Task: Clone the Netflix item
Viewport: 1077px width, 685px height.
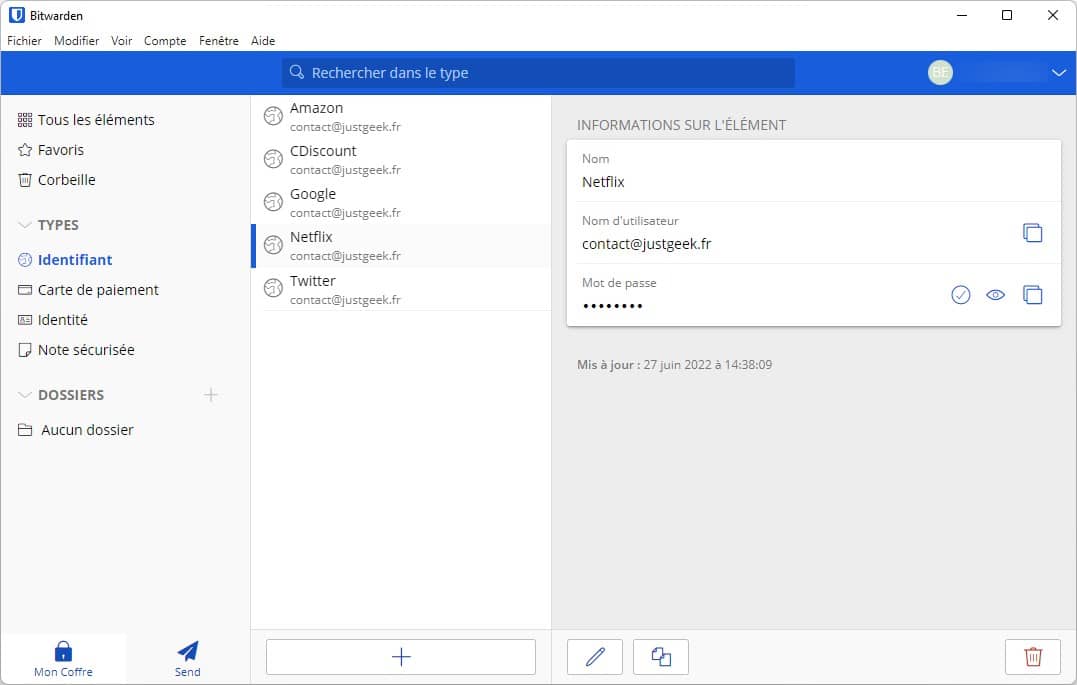Action: pyautogui.click(x=661, y=657)
